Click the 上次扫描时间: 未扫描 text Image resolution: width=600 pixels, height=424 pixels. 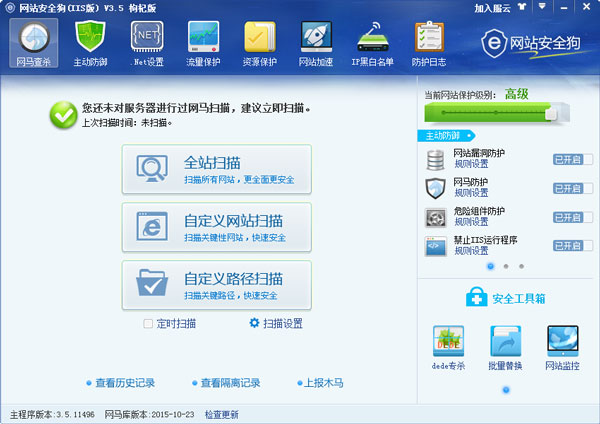[127, 123]
